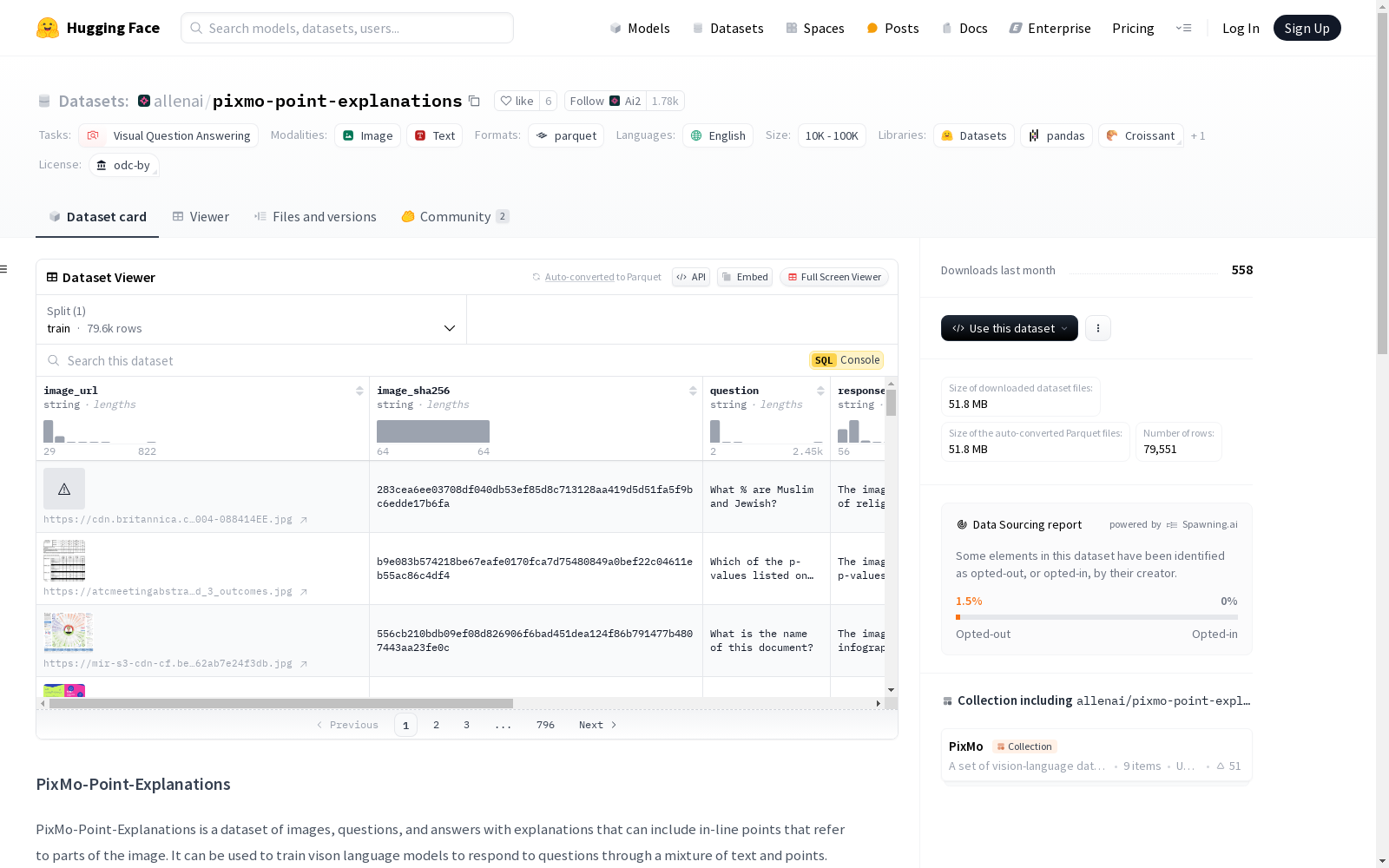This screenshot has height=868, width=1389.
Task: Click the Embed button
Action: [x=745, y=277]
